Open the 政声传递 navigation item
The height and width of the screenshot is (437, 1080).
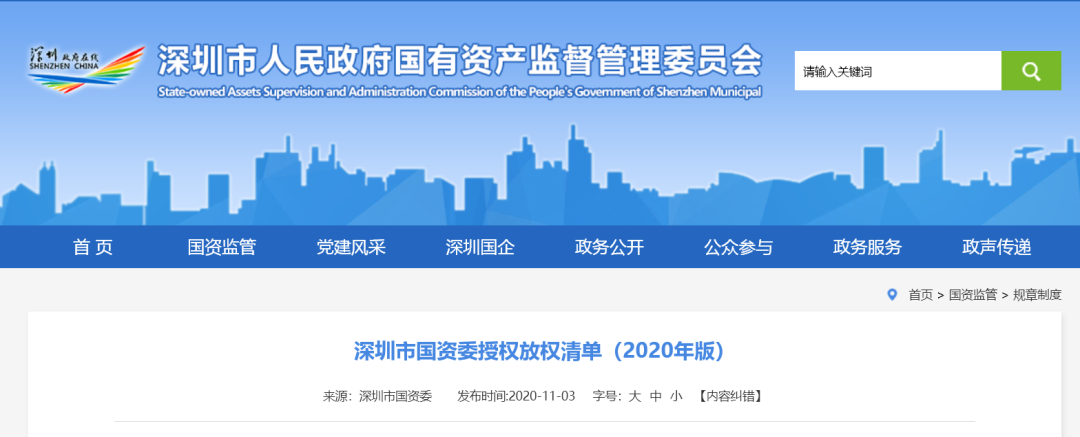tap(996, 247)
